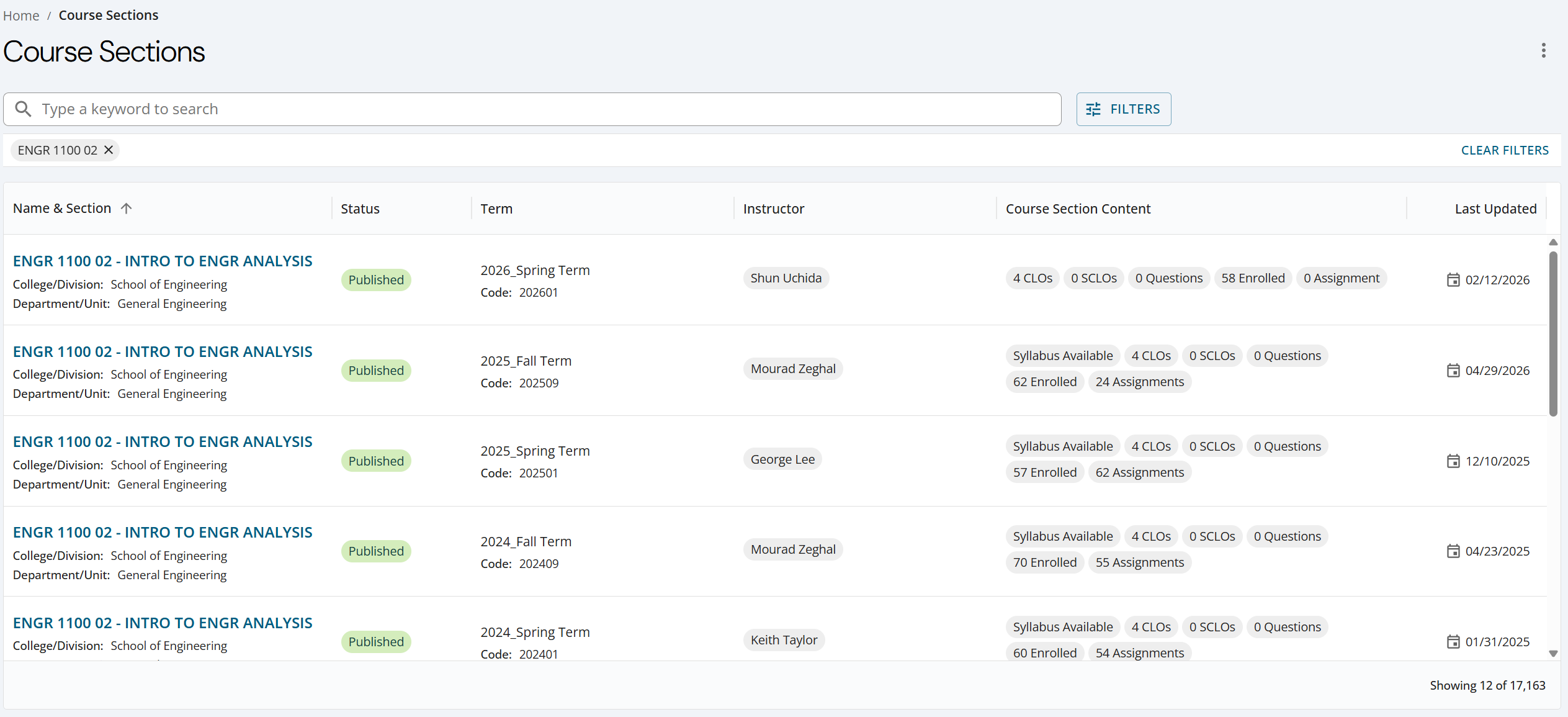This screenshot has height=717, width=1568.
Task: Sort by the Instructor column header
Action: tap(773, 209)
